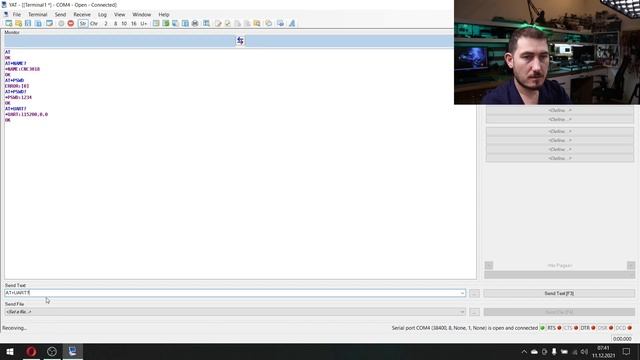640x360 pixels.
Task: Click the green connection state indicator
Action: (x=542, y=328)
